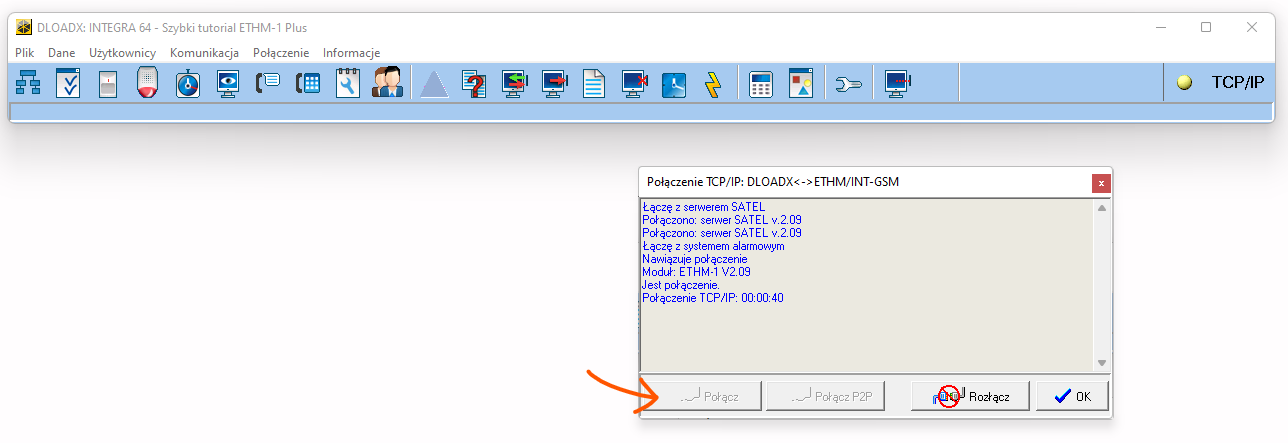Click the Połącz P2P button

[x=835, y=396]
